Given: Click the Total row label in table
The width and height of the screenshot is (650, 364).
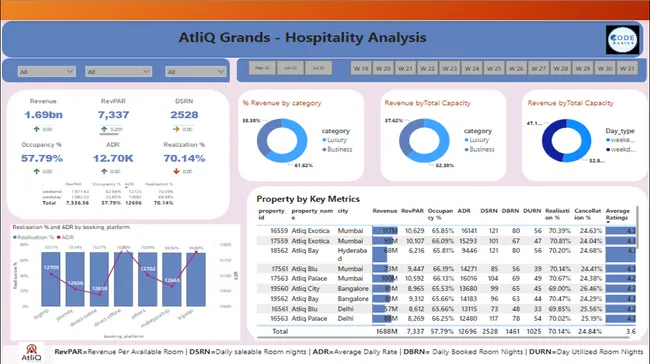Looking at the screenshot, I should [280, 332].
